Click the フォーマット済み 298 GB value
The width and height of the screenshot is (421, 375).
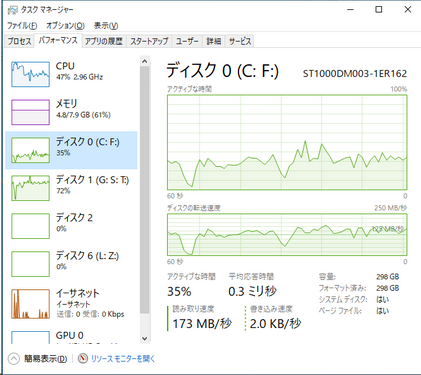pos(388,288)
